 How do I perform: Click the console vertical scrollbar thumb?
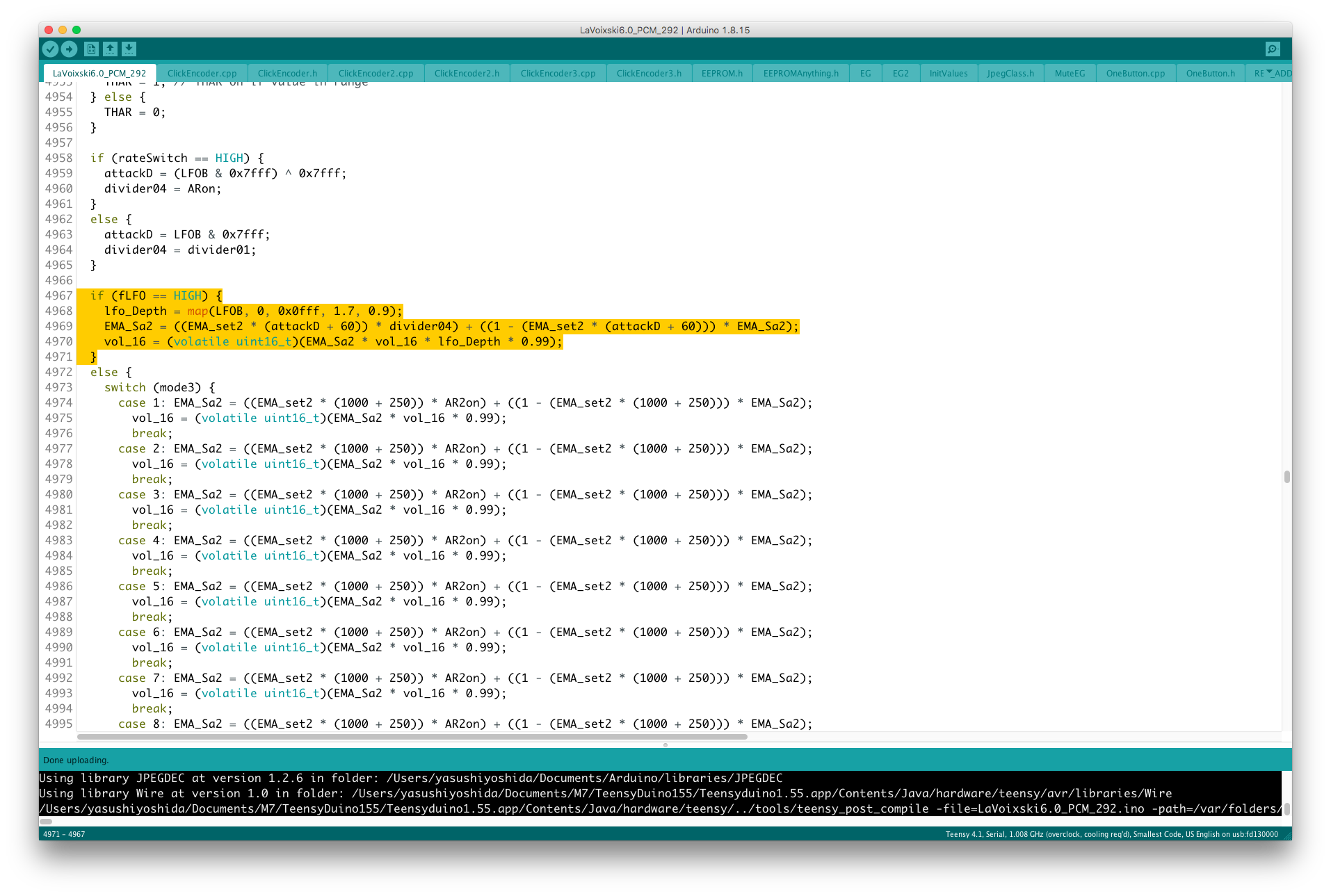coord(1287,808)
